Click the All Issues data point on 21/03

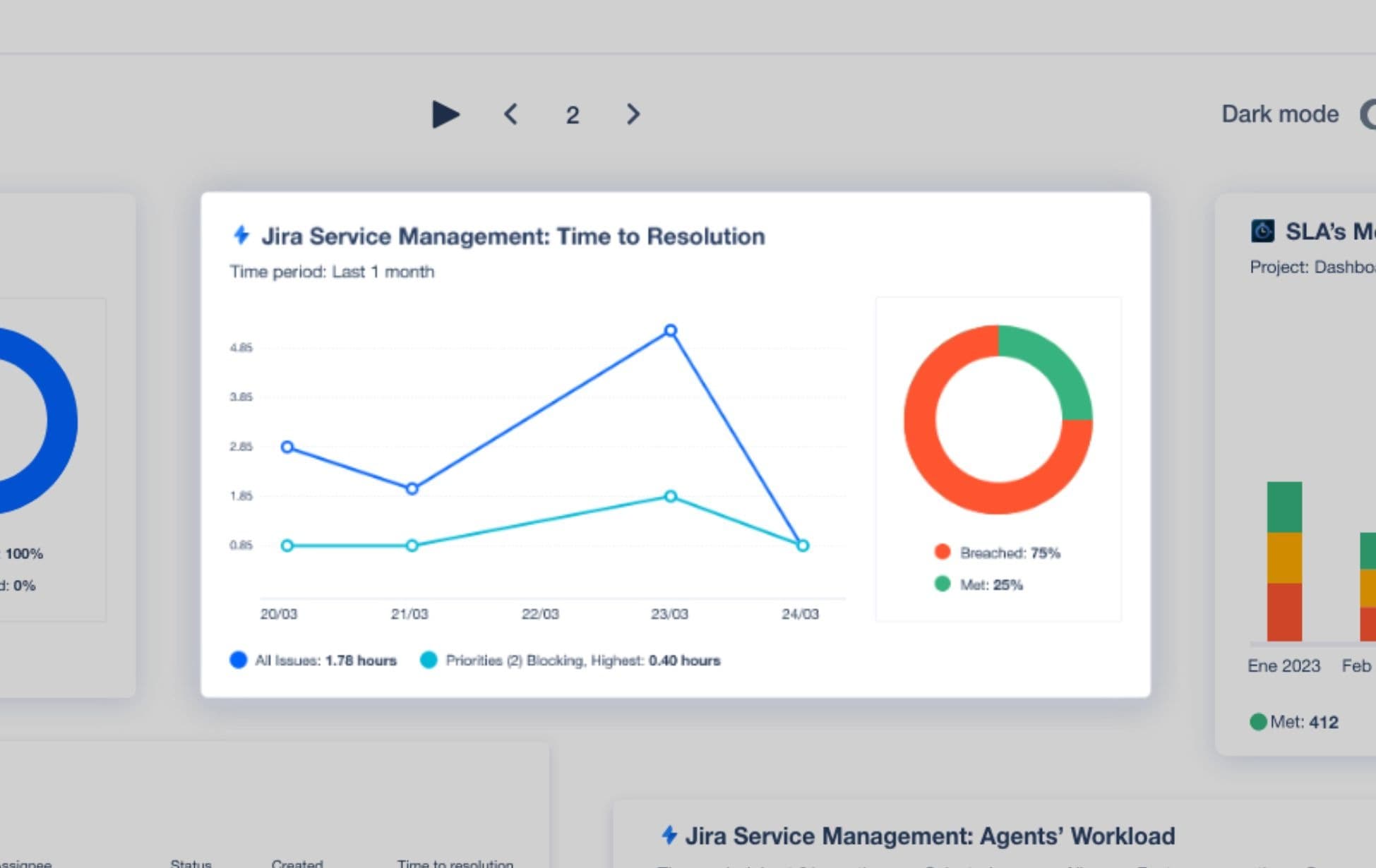click(412, 488)
